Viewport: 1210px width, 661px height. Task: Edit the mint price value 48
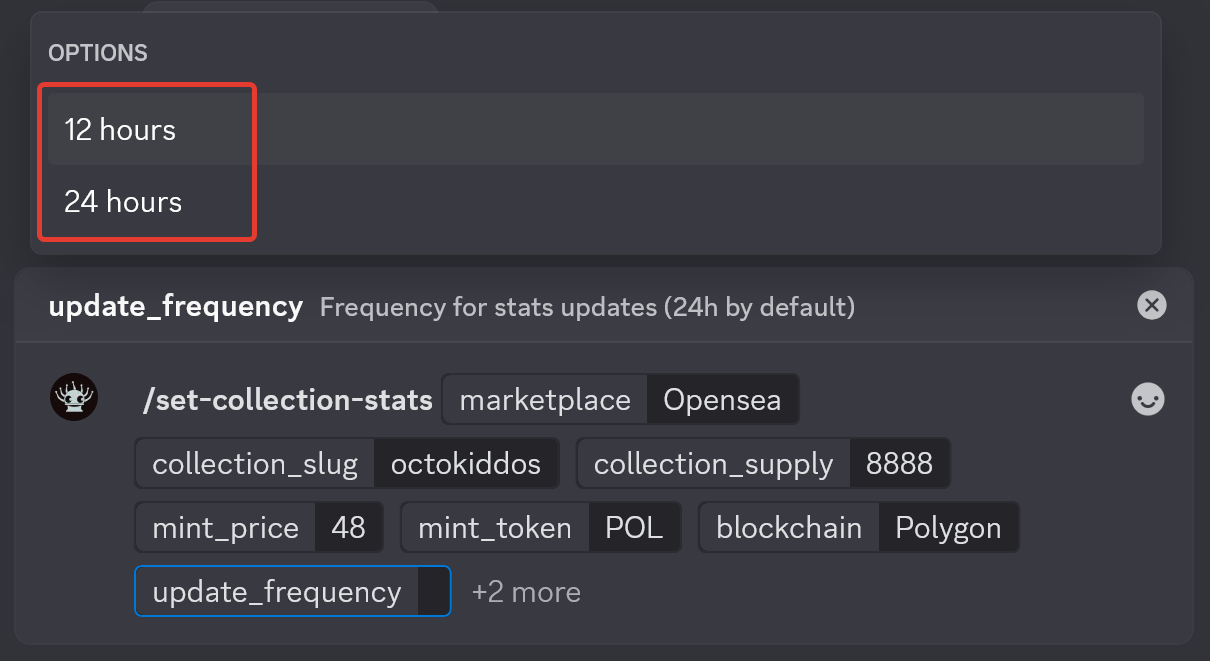point(348,527)
